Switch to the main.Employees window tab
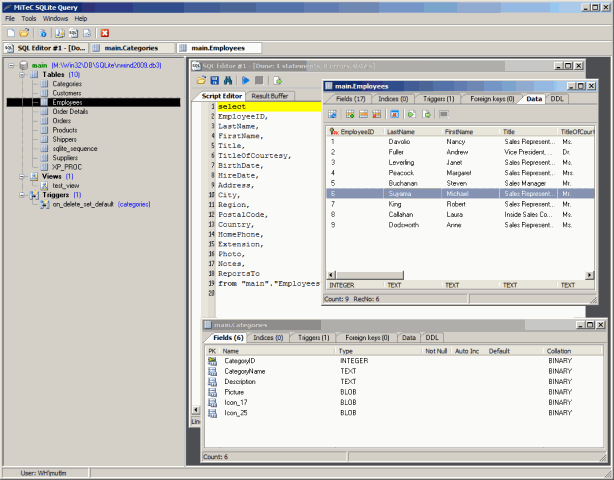Image resolution: width=614 pixels, height=480 pixels. (x=219, y=48)
